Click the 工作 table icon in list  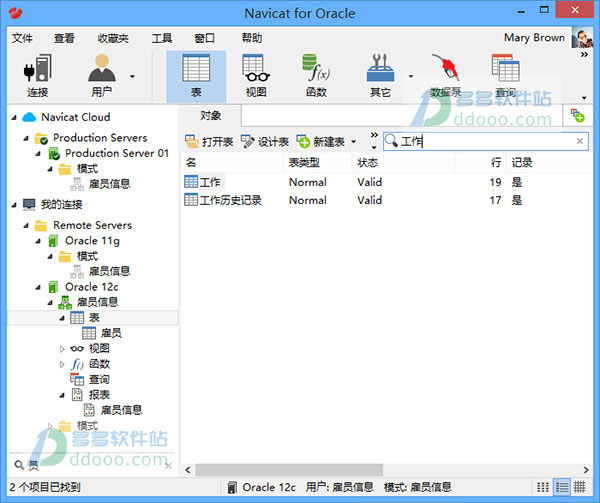191,182
